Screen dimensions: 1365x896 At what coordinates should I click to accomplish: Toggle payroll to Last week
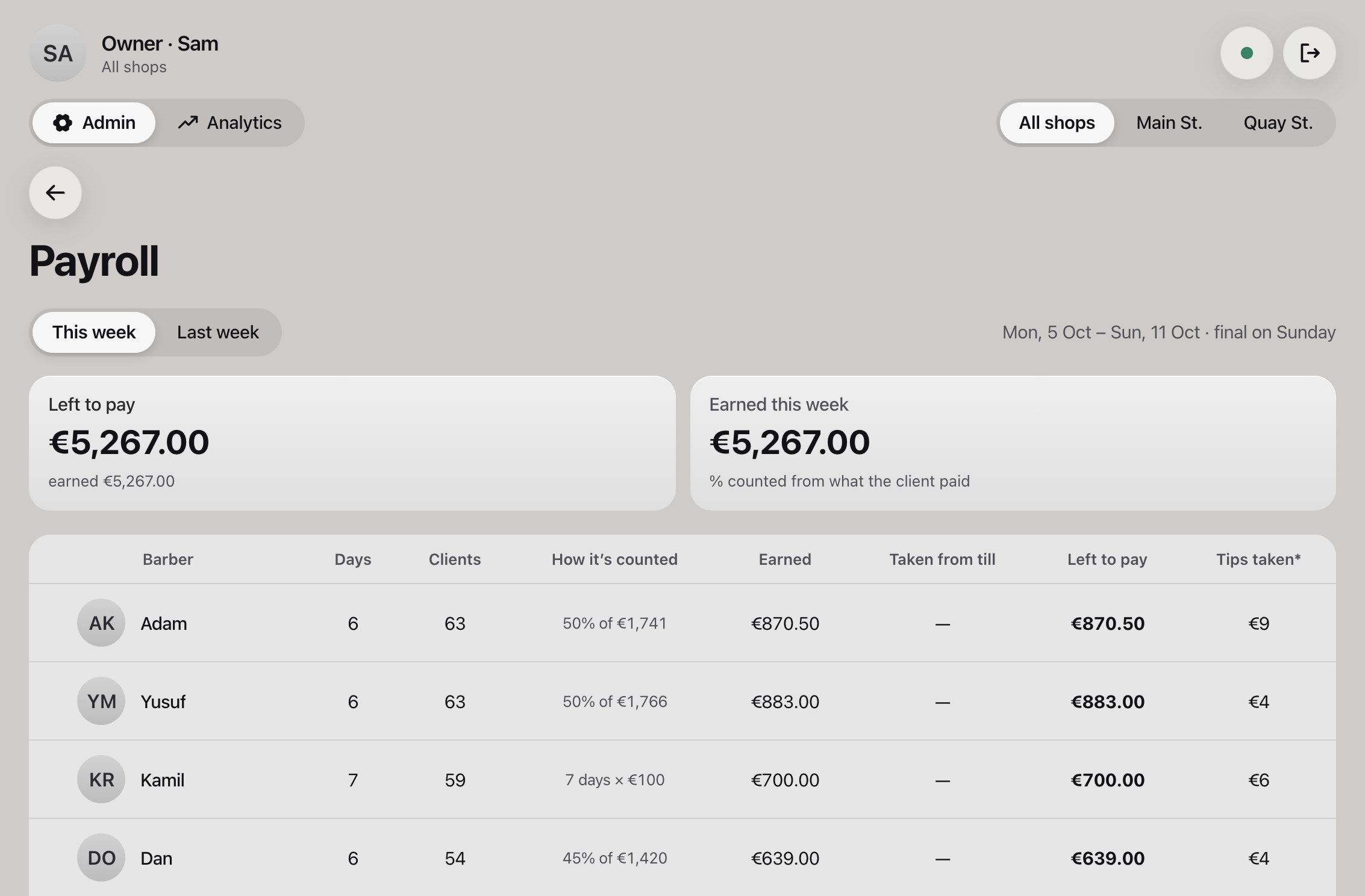point(218,332)
